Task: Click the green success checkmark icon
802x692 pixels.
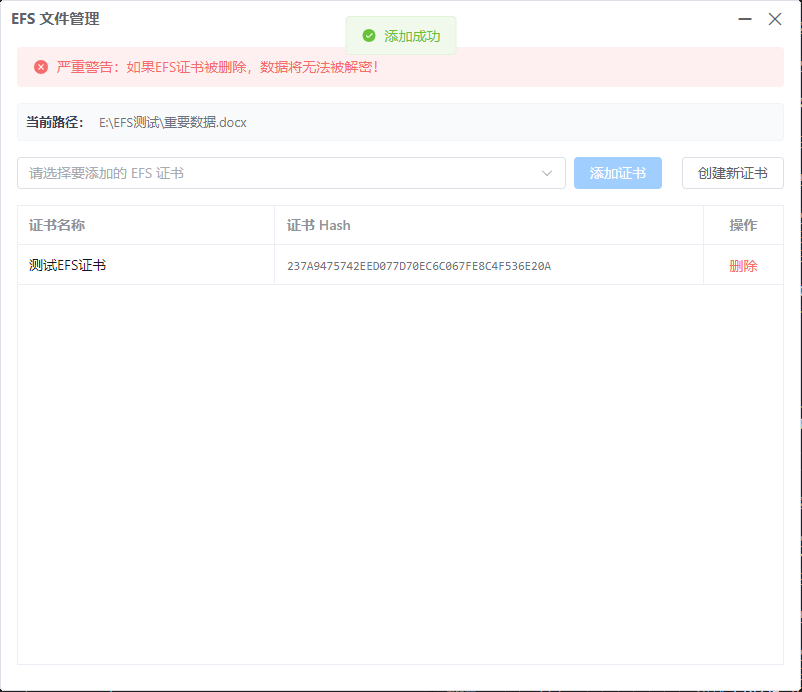Action: (x=369, y=36)
